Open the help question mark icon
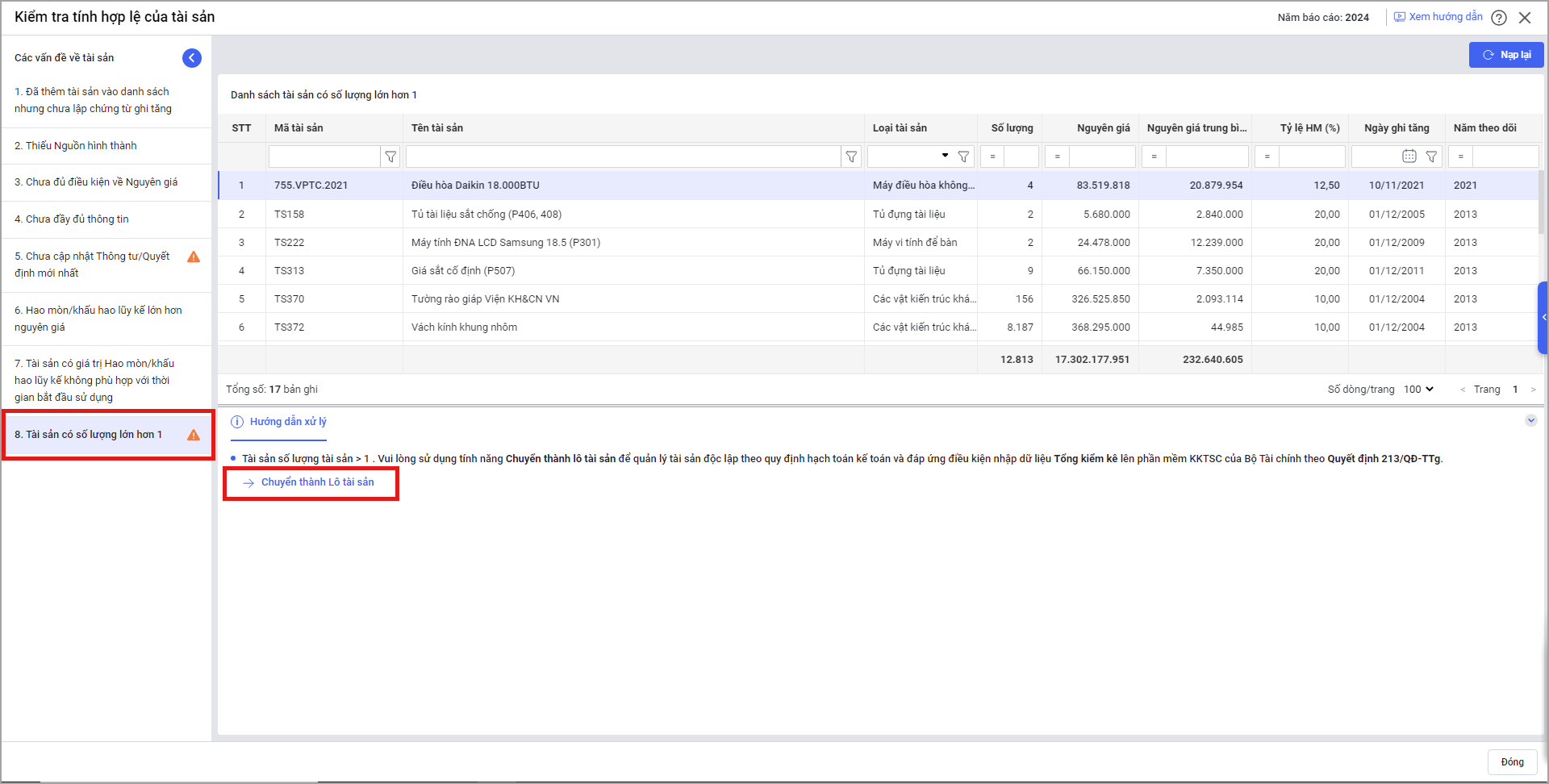This screenshot has width=1549, height=784. pos(1499,18)
